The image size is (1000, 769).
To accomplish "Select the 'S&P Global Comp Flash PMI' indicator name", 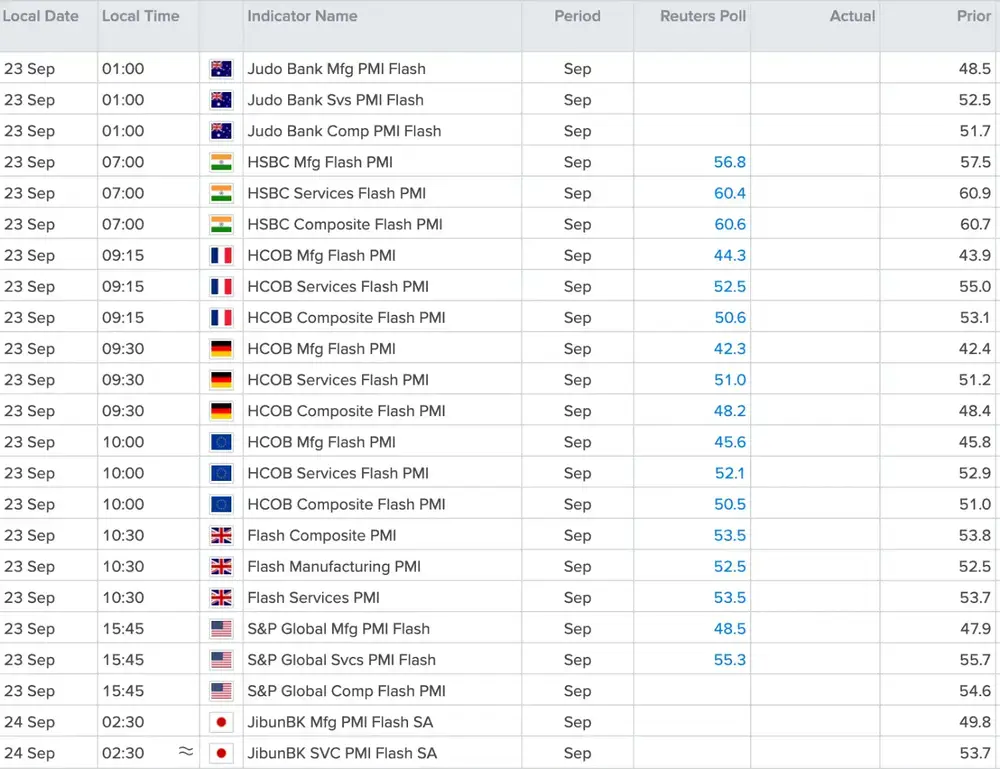I will coord(346,691).
